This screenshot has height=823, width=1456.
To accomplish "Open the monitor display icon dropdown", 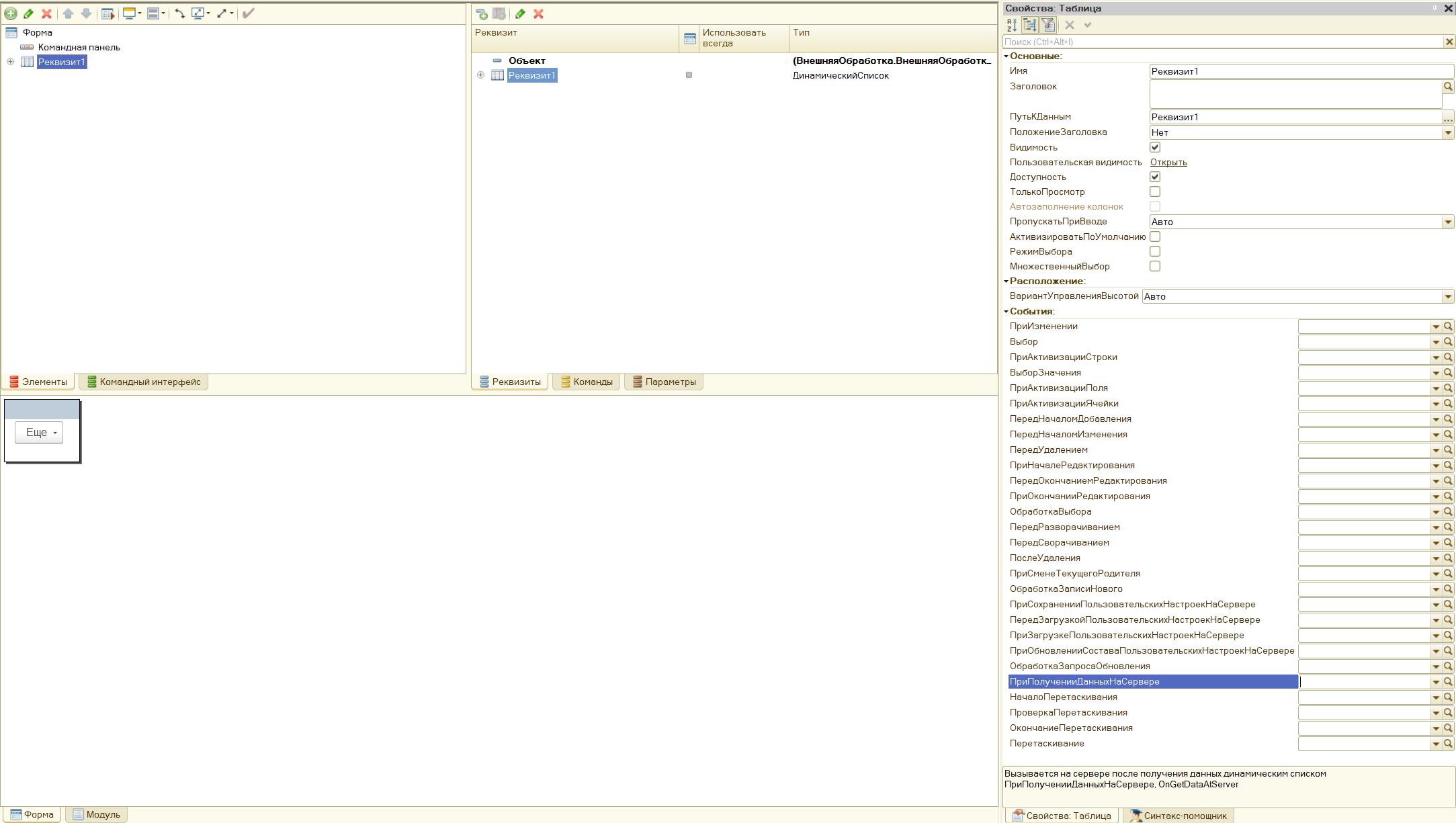I will [x=132, y=13].
